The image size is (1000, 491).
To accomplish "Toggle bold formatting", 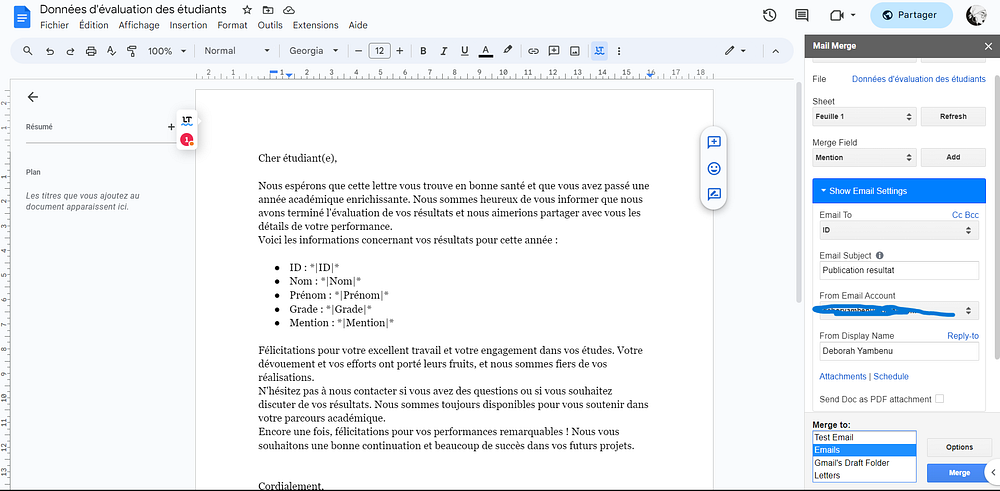I will (x=423, y=50).
